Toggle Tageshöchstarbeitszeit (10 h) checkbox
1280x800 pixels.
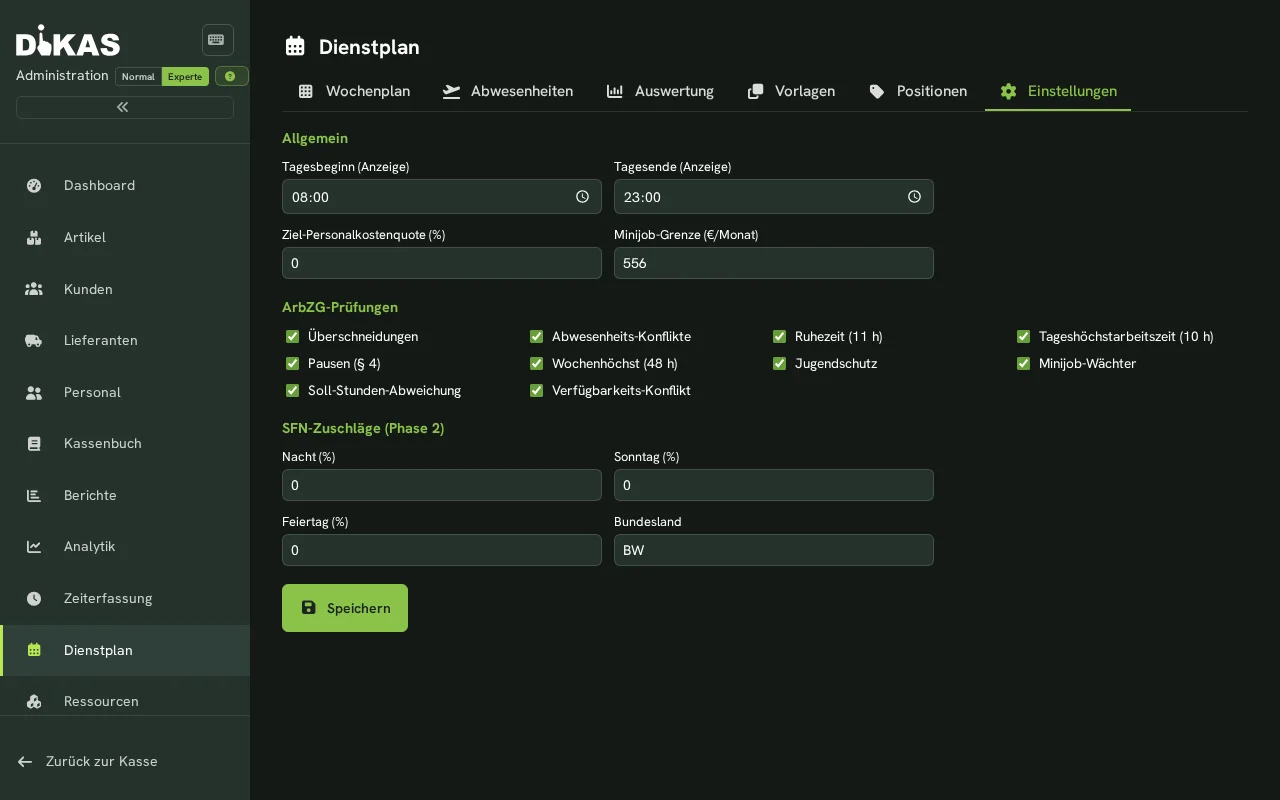(x=1024, y=336)
